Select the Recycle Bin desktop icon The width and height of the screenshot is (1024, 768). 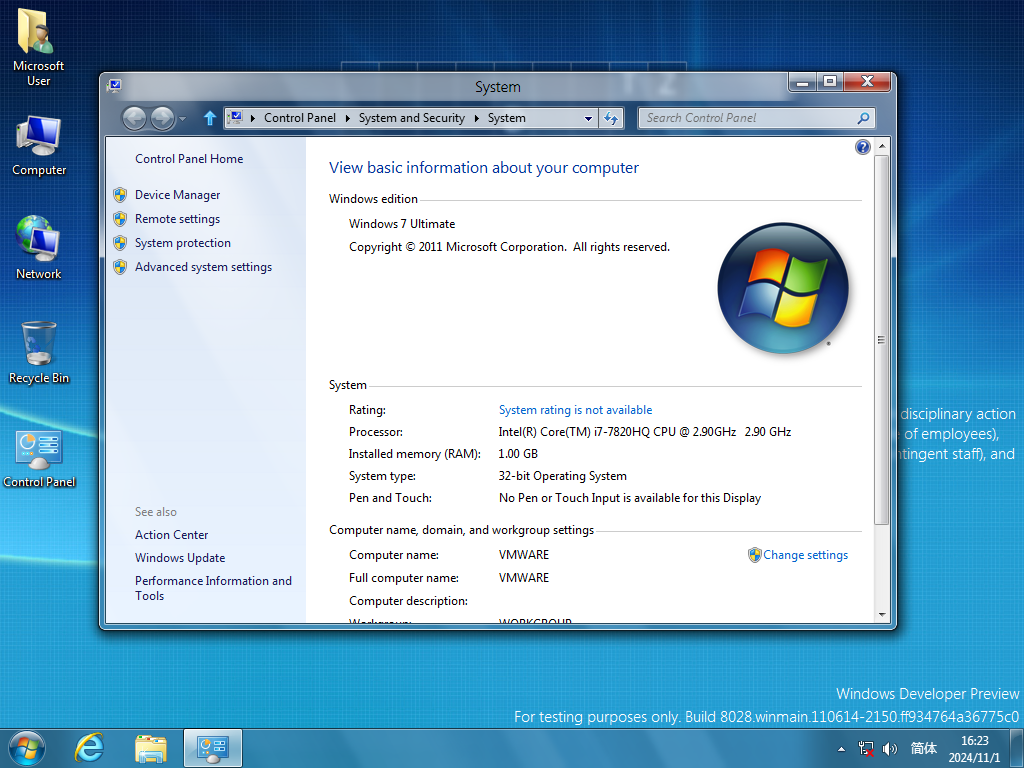[39, 353]
